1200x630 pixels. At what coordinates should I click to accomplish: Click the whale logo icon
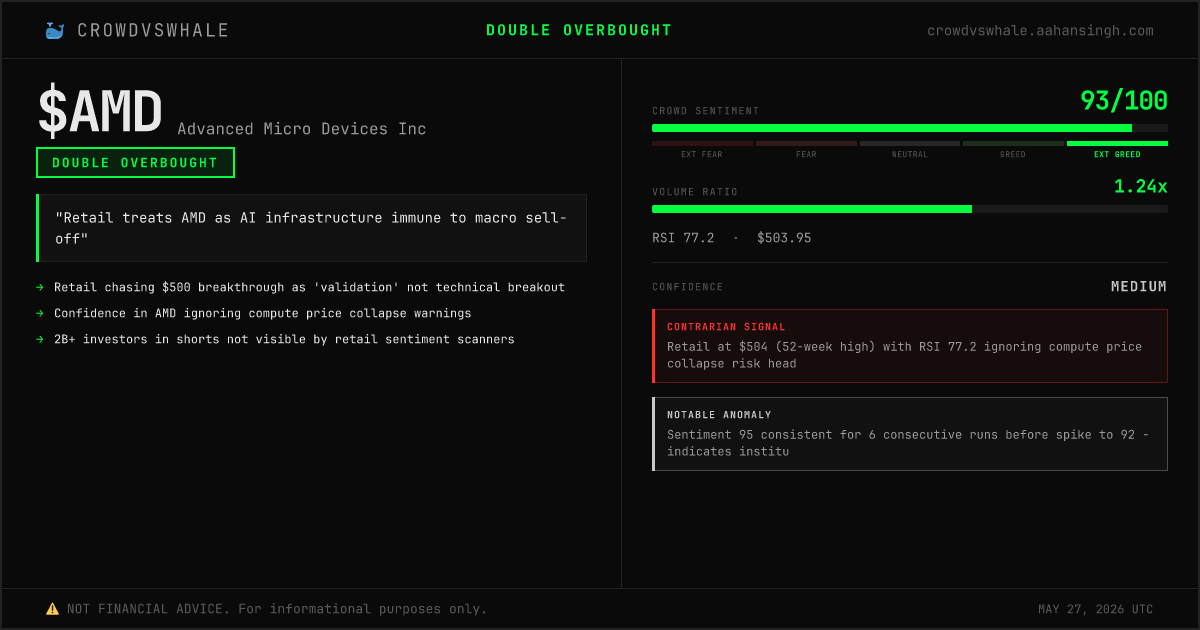(54, 31)
